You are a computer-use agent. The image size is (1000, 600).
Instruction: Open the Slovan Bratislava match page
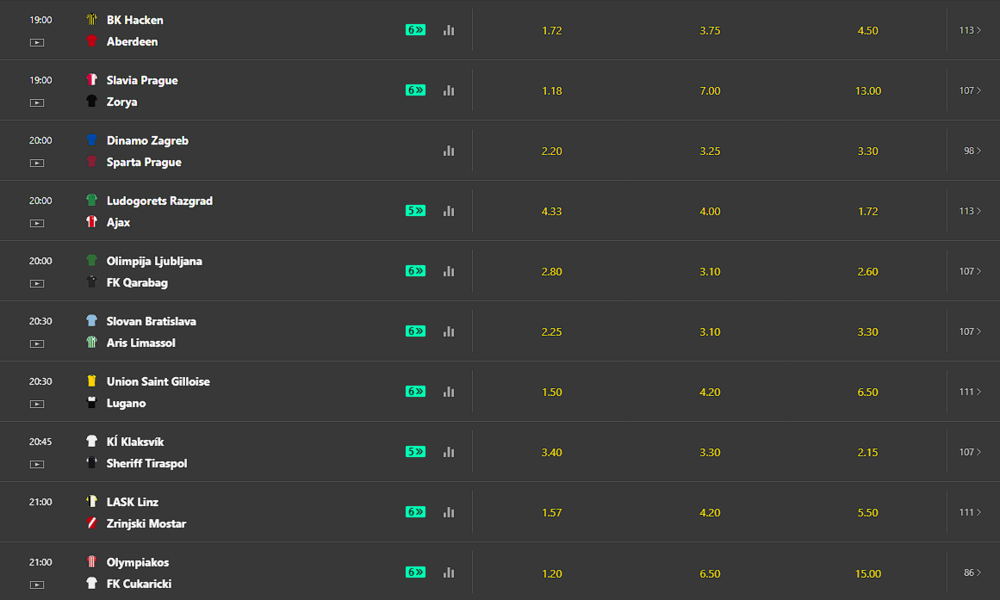tap(151, 321)
